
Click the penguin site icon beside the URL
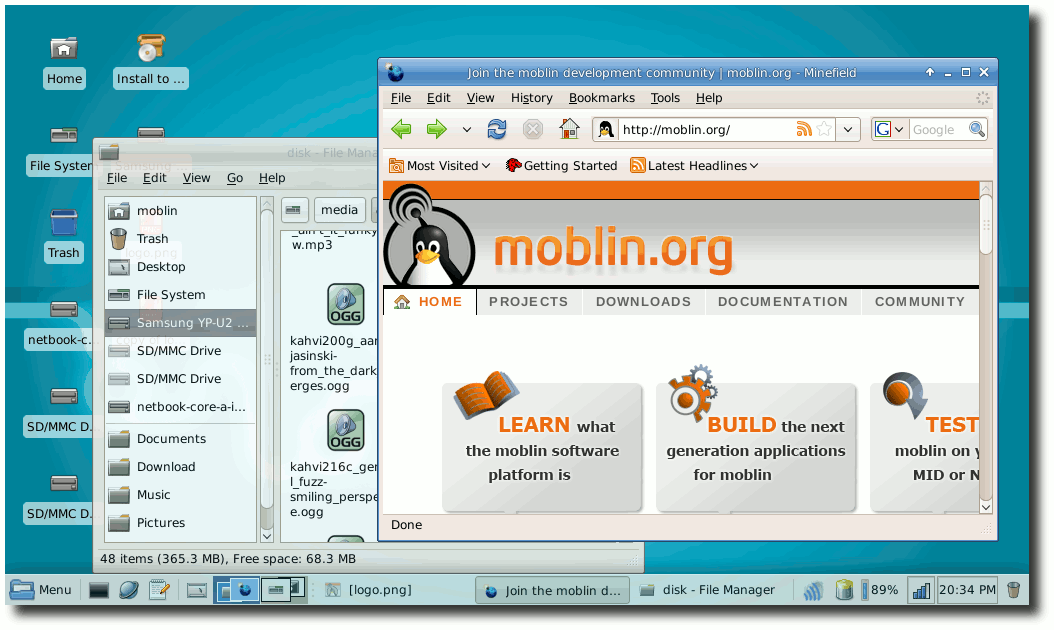[x=606, y=129]
